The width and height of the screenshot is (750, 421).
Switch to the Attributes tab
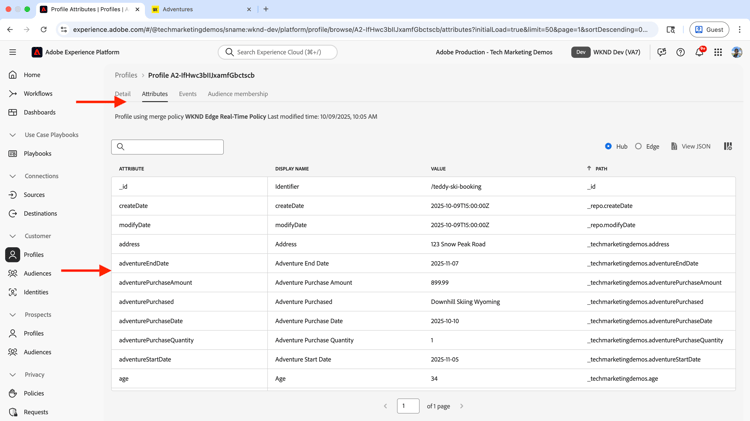(154, 94)
